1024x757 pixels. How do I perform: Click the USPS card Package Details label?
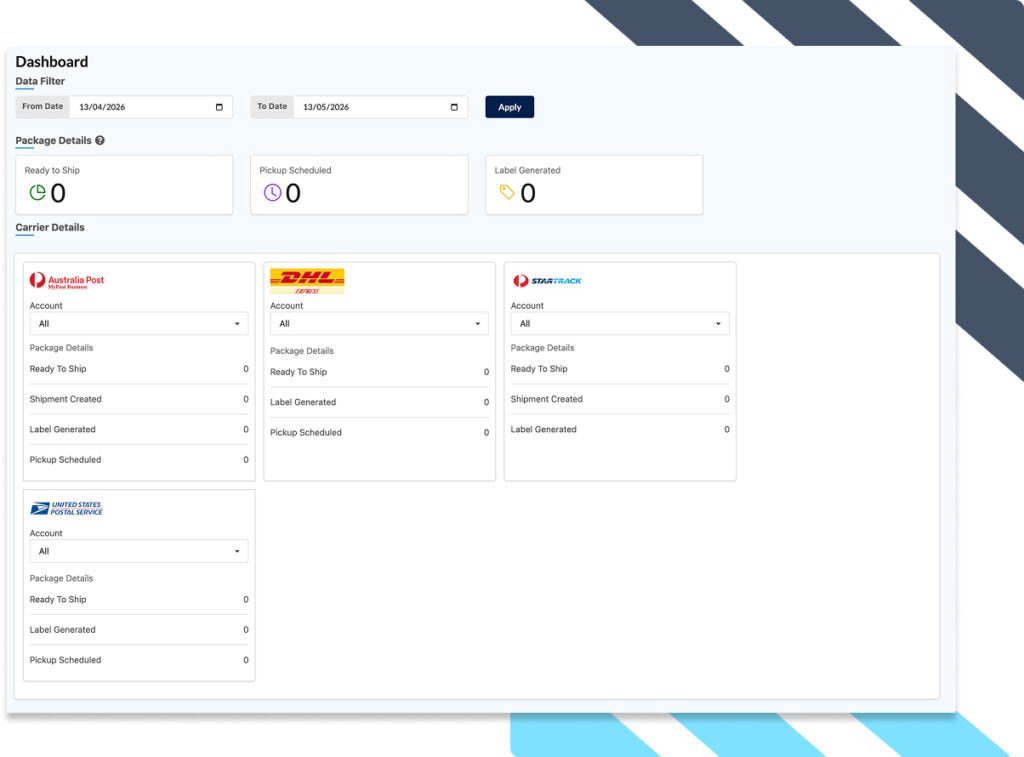click(x=61, y=579)
